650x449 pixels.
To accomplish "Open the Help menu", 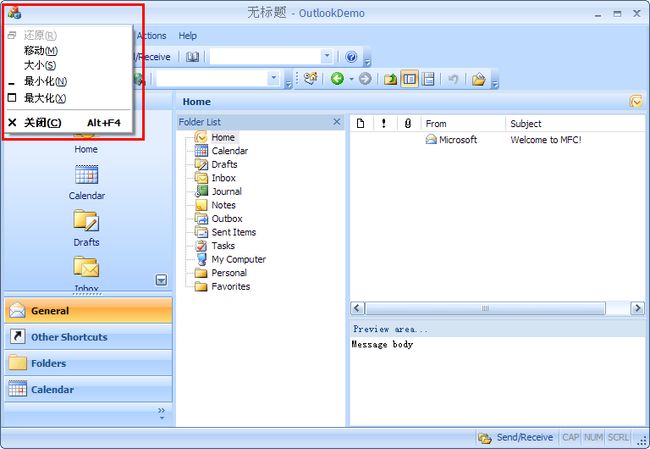I will (187, 36).
